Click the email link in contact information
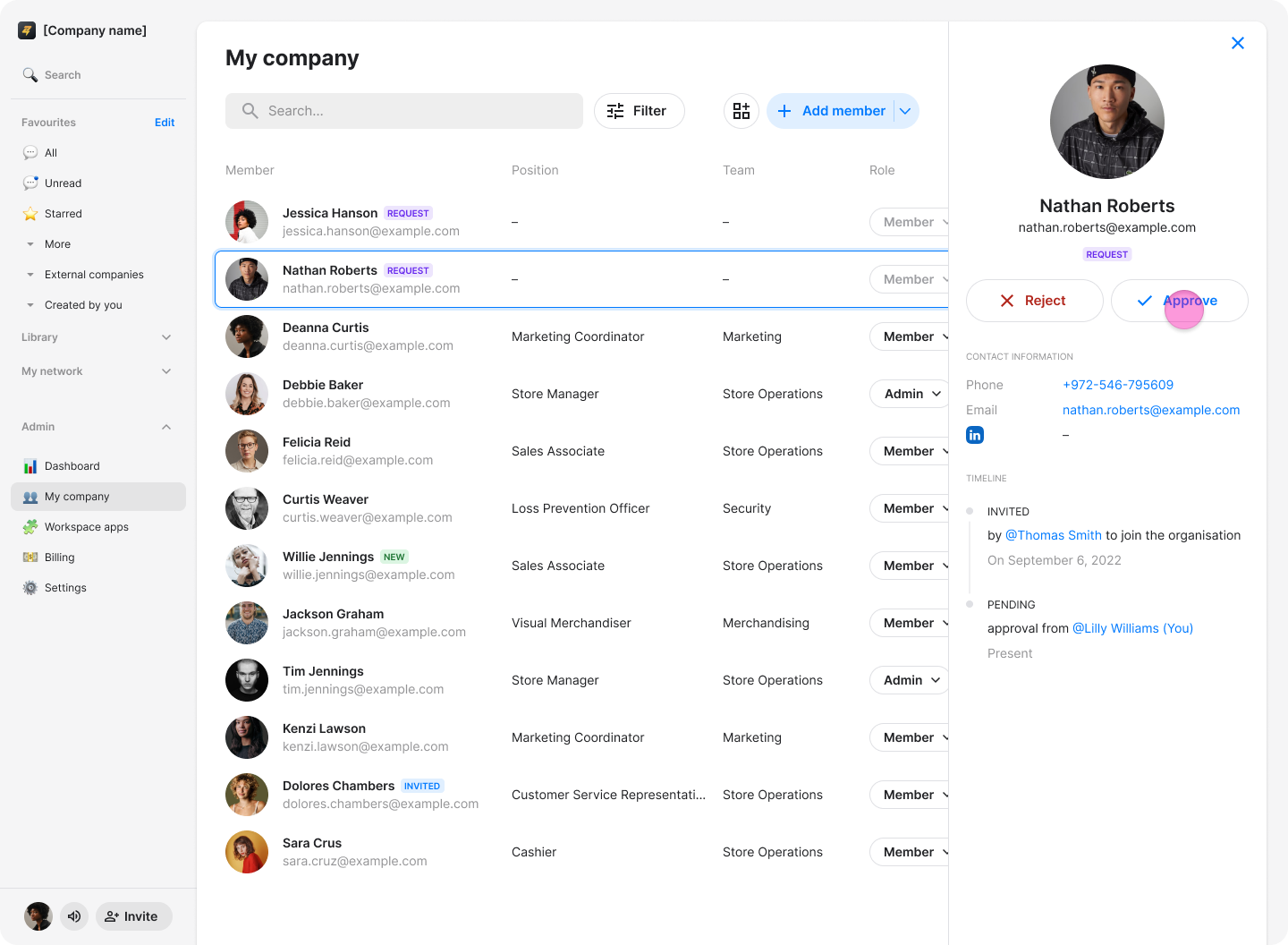Viewport: 1288px width, 945px height. (x=1151, y=410)
